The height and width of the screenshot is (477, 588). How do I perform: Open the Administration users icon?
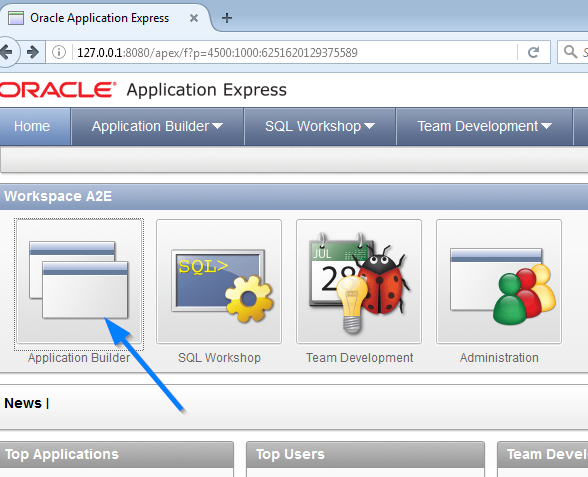499,281
